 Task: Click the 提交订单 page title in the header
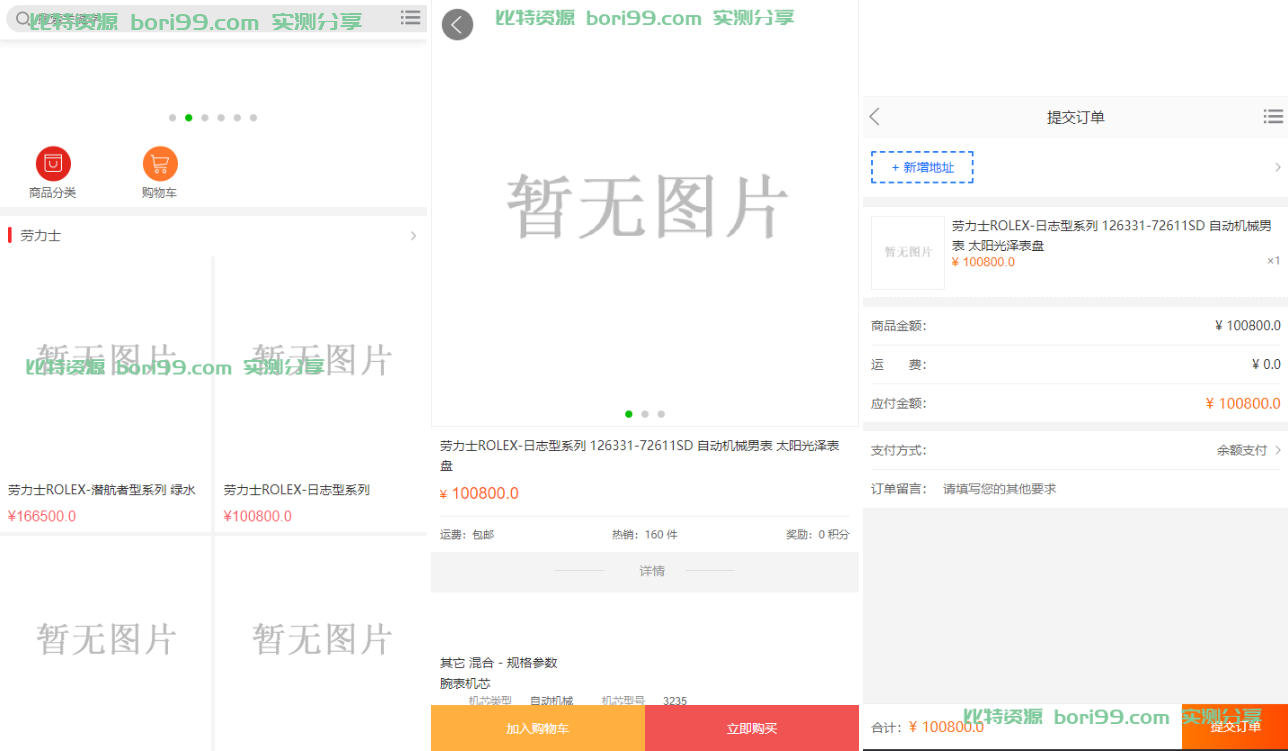click(1076, 117)
